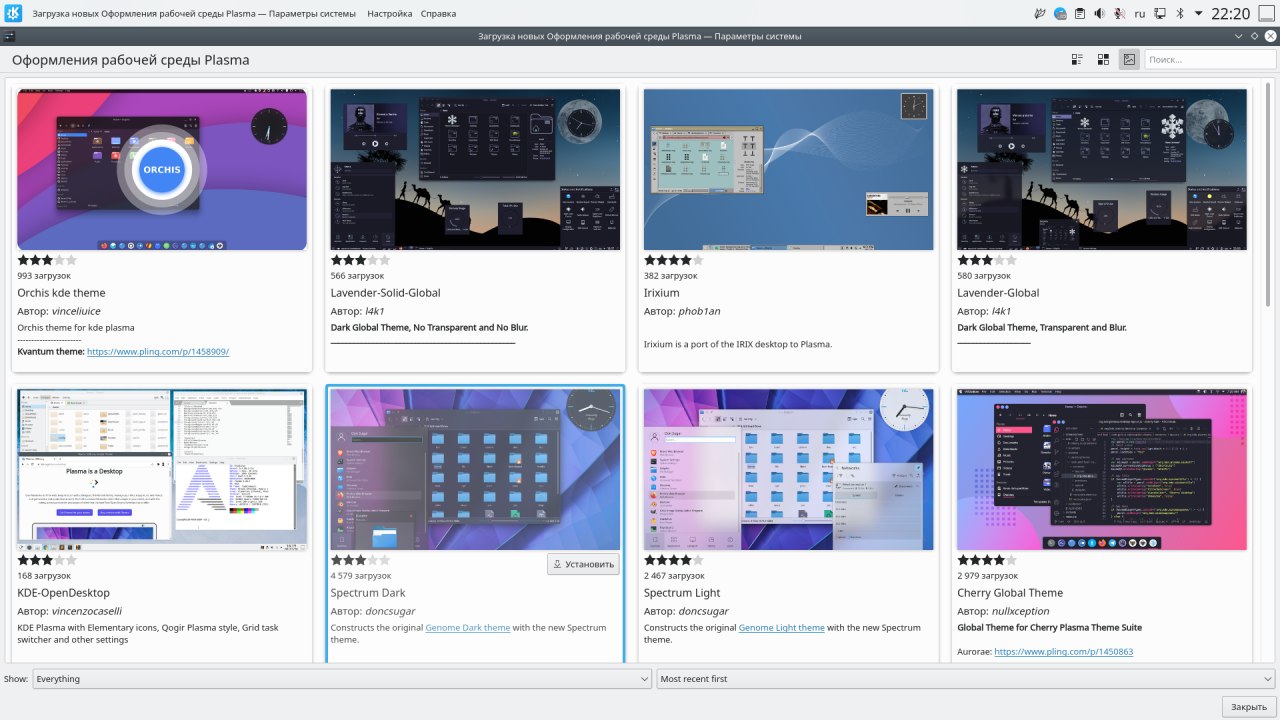Screen dimensions: 1280x720
Task: Open the Aurorae pling.com link
Action: pyautogui.click(x=1063, y=652)
